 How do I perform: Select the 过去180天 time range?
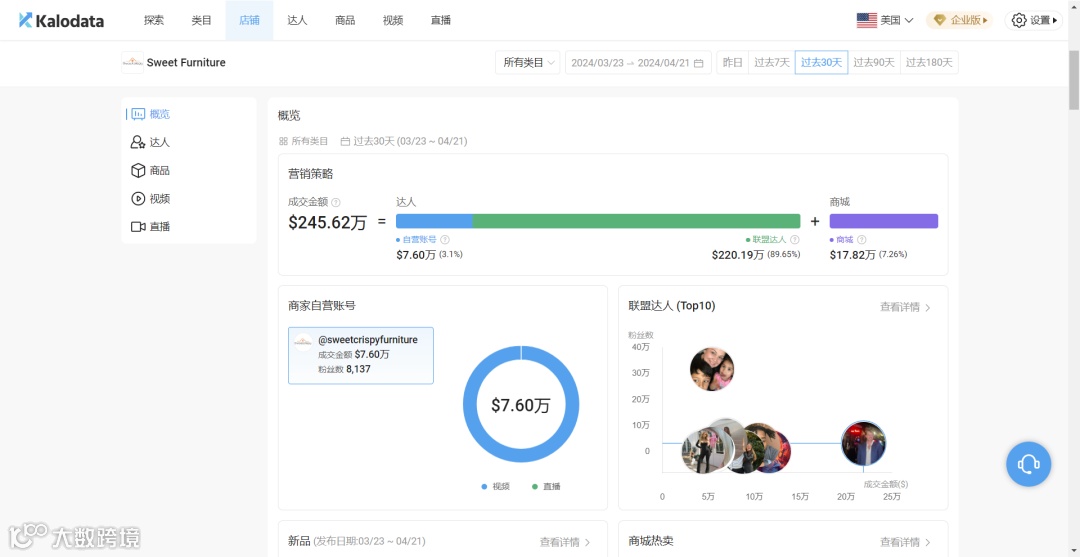[928, 63]
